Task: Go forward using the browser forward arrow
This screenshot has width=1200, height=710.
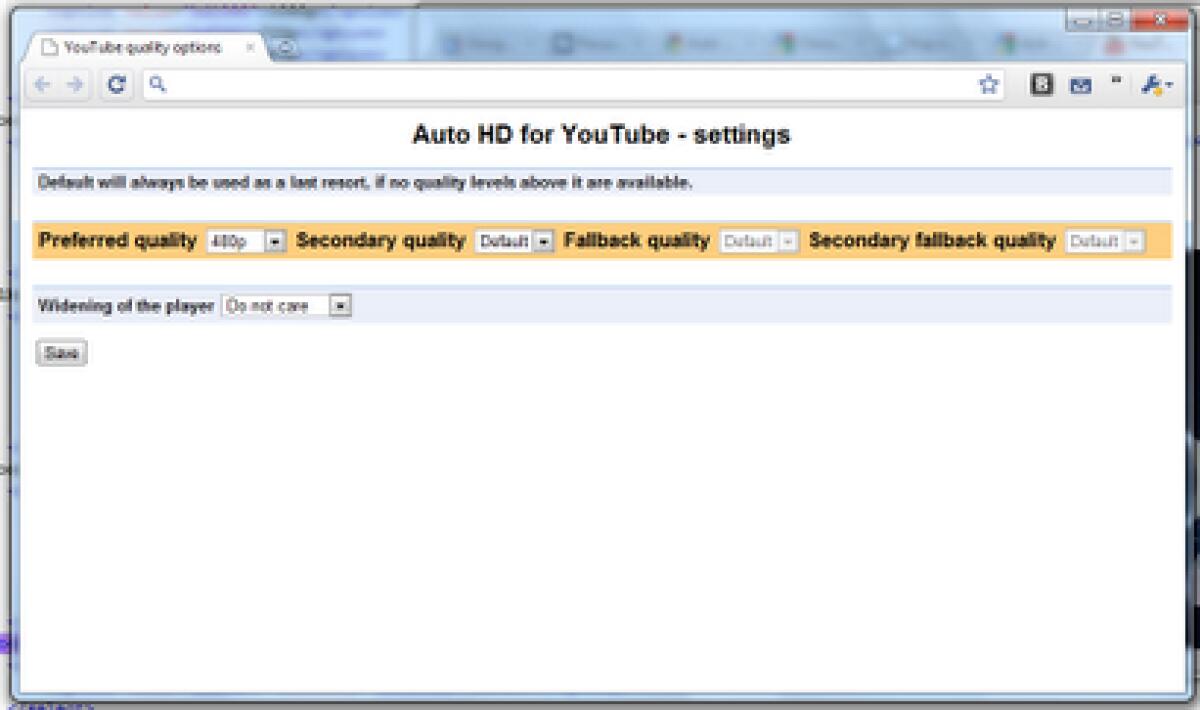Action: [74, 85]
